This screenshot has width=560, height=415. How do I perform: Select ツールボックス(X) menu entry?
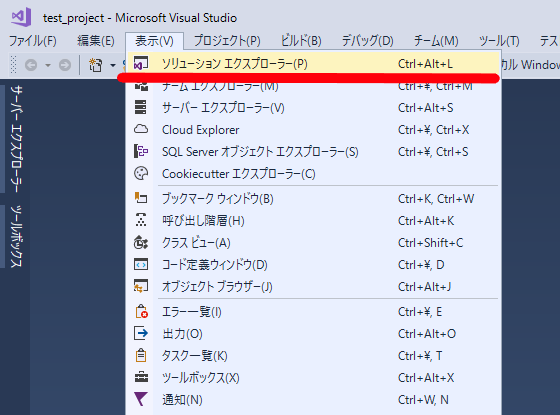(314, 378)
